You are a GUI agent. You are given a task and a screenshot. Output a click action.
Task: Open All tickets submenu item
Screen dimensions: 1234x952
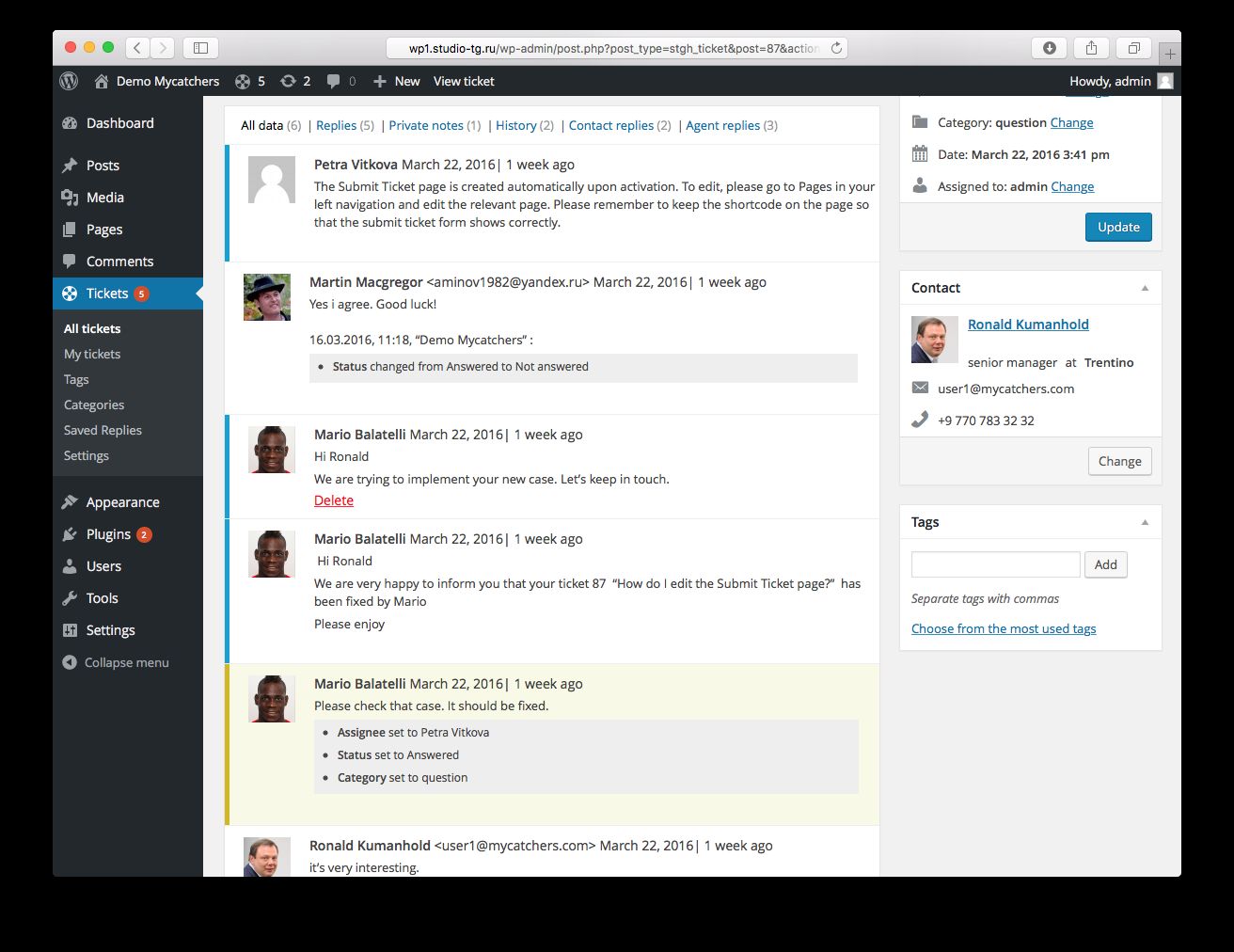pos(92,328)
